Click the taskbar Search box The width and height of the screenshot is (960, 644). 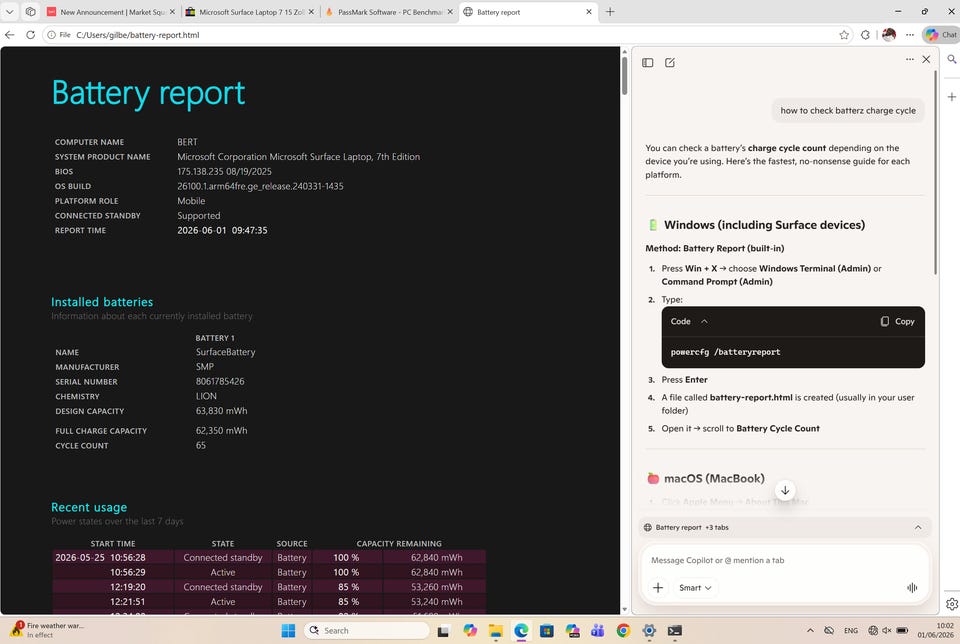pyautogui.click(x=366, y=631)
